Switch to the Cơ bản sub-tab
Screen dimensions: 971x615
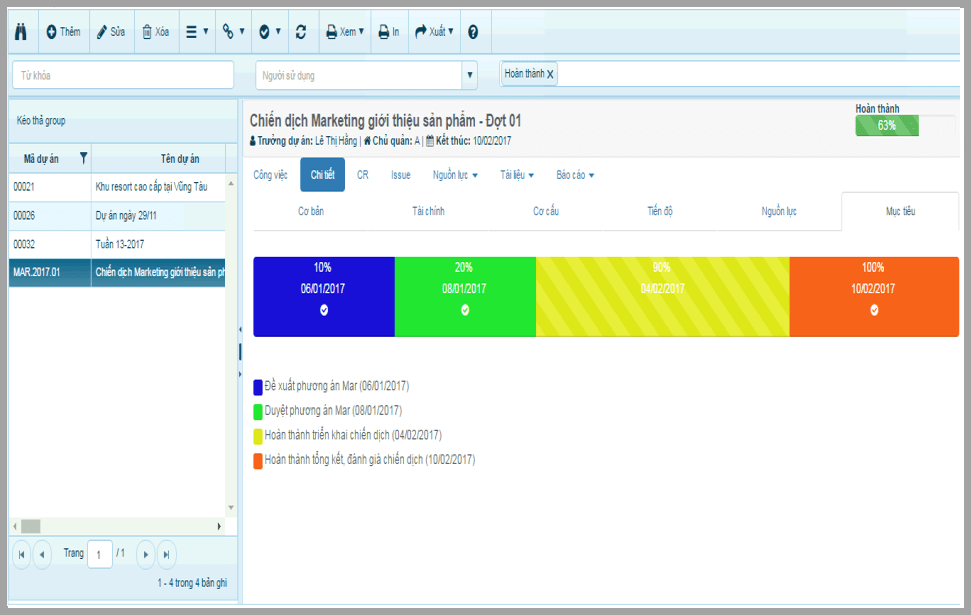[x=311, y=211]
